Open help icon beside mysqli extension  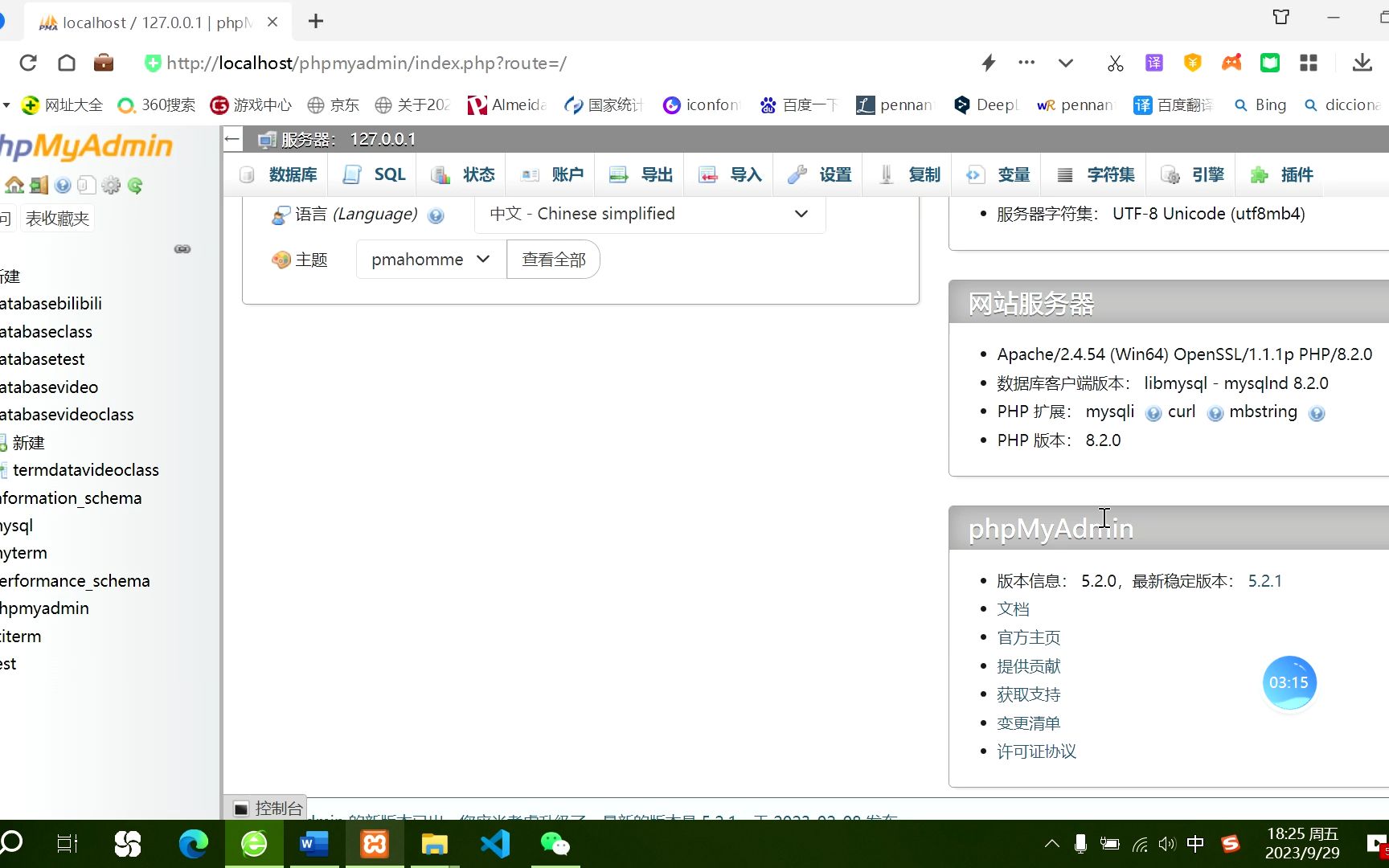[1153, 413]
